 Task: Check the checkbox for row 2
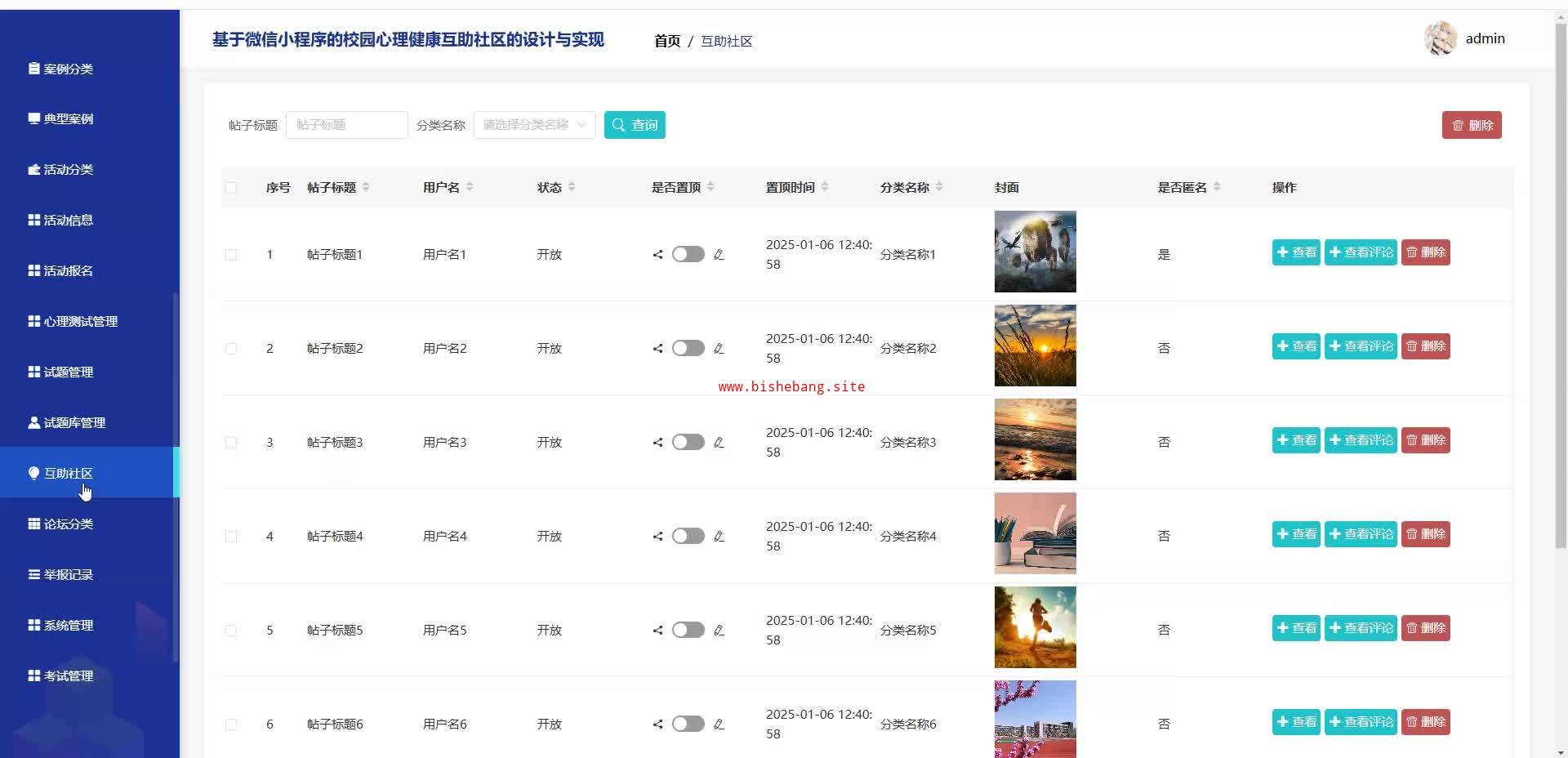pos(231,349)
